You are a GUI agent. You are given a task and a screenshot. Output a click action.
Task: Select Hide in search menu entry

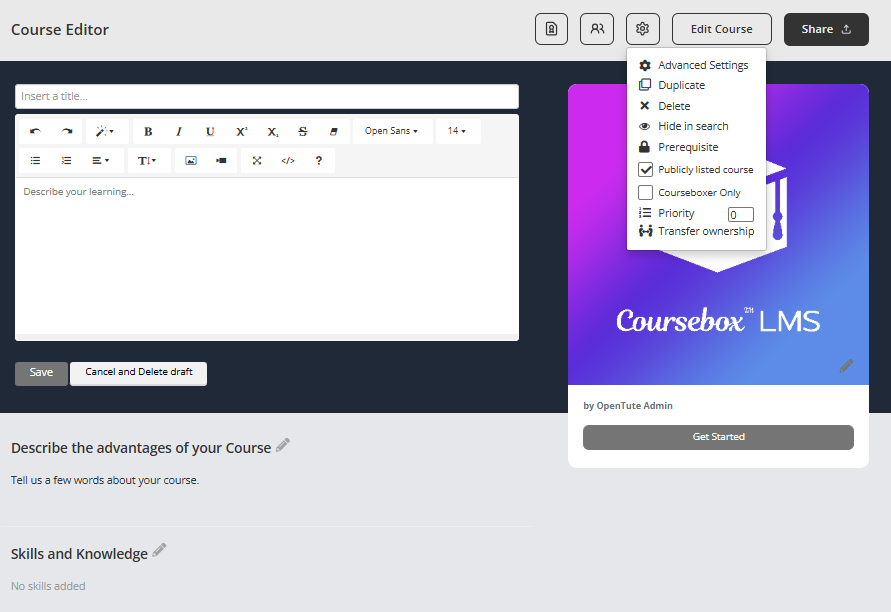pos(684,126)
